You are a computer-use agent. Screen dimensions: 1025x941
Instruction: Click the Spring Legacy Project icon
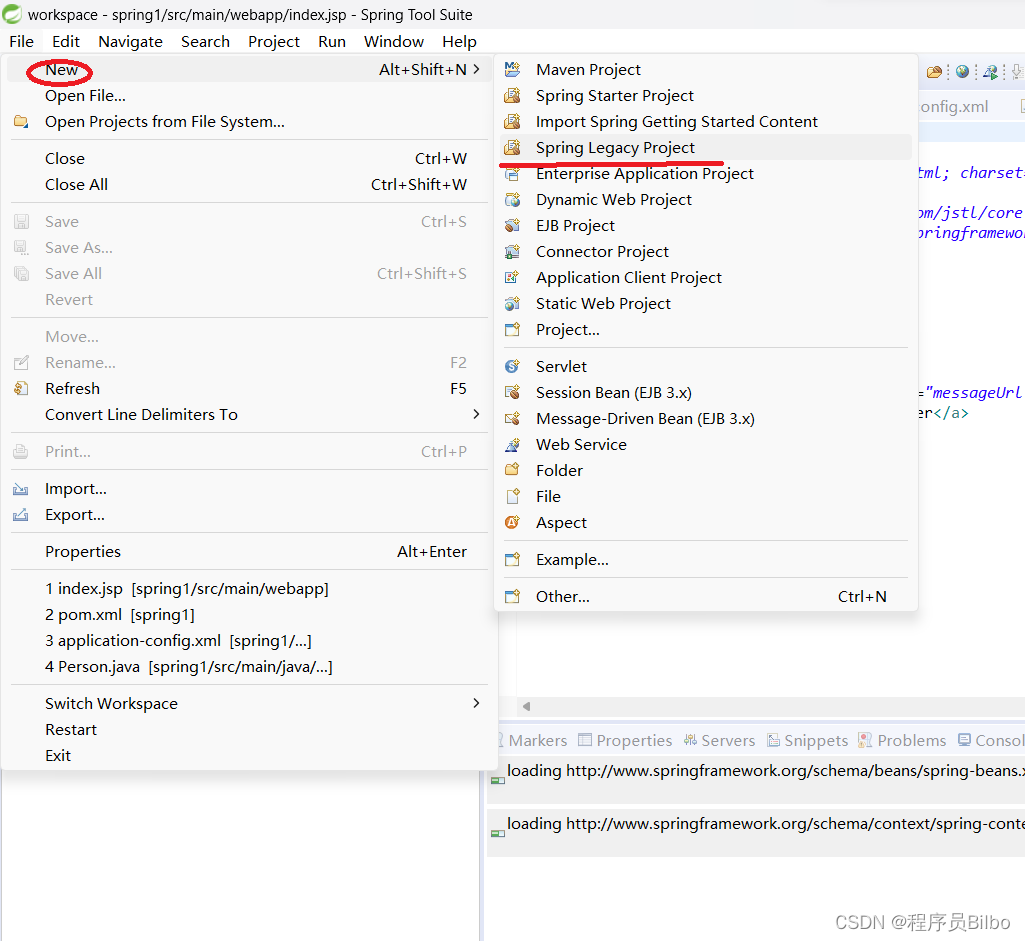pos(512,148)
